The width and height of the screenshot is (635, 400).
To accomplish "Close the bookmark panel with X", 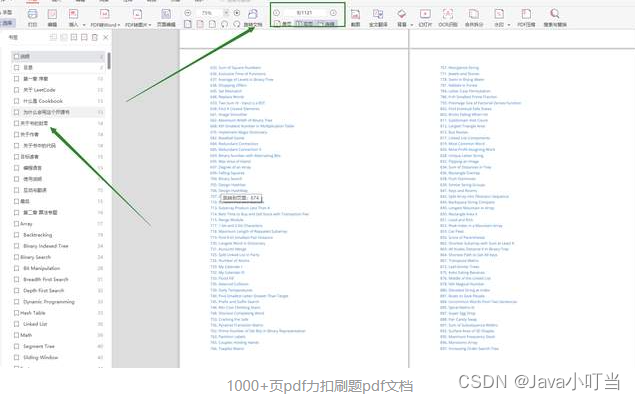I will click(x=106, y=37).
